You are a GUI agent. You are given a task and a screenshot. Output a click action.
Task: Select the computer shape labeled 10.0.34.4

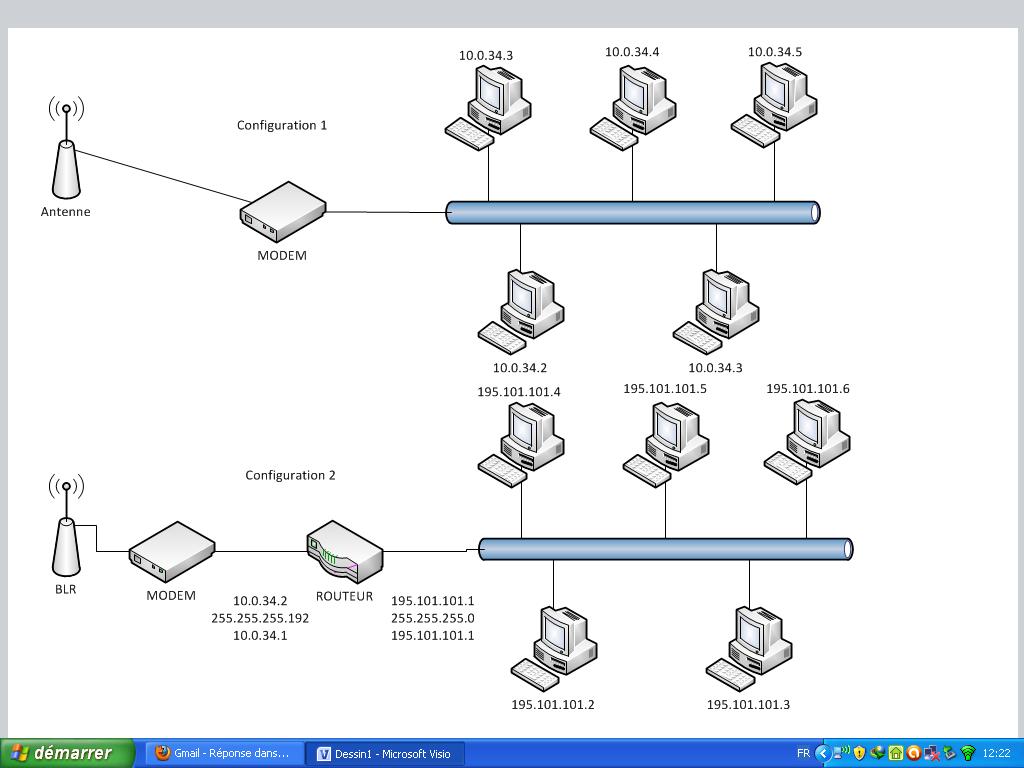(x=633, y=107)
